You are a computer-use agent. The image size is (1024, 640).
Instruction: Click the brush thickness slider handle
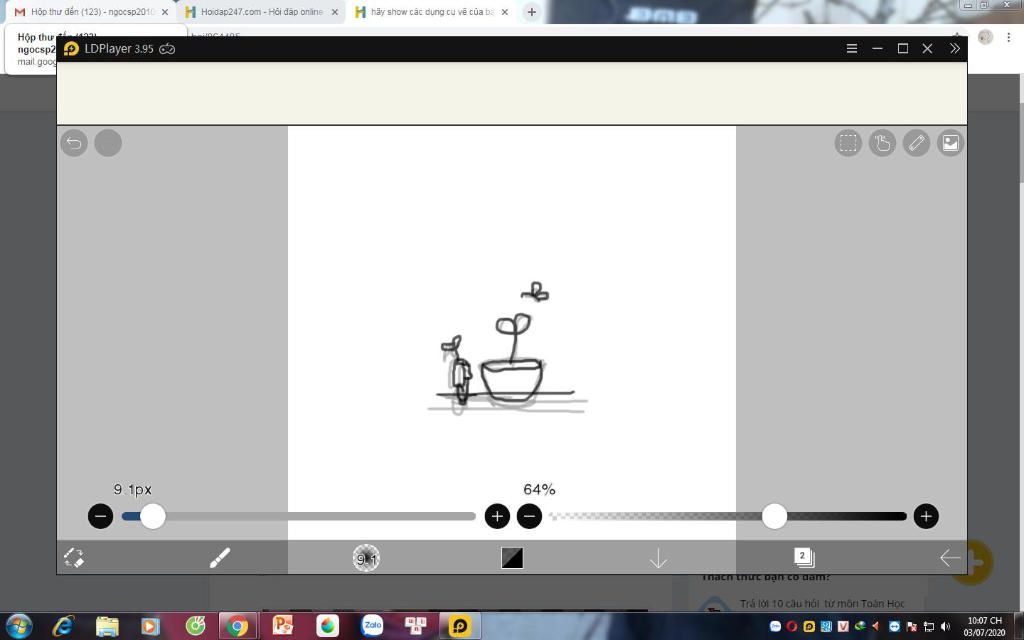[x=153, y=517]
